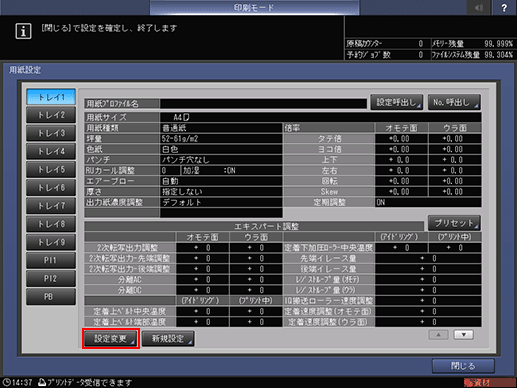Click the 先端イレース量 value
Image resolution: width=517 pixels, height=388 pixels.
tap(428, 258)
